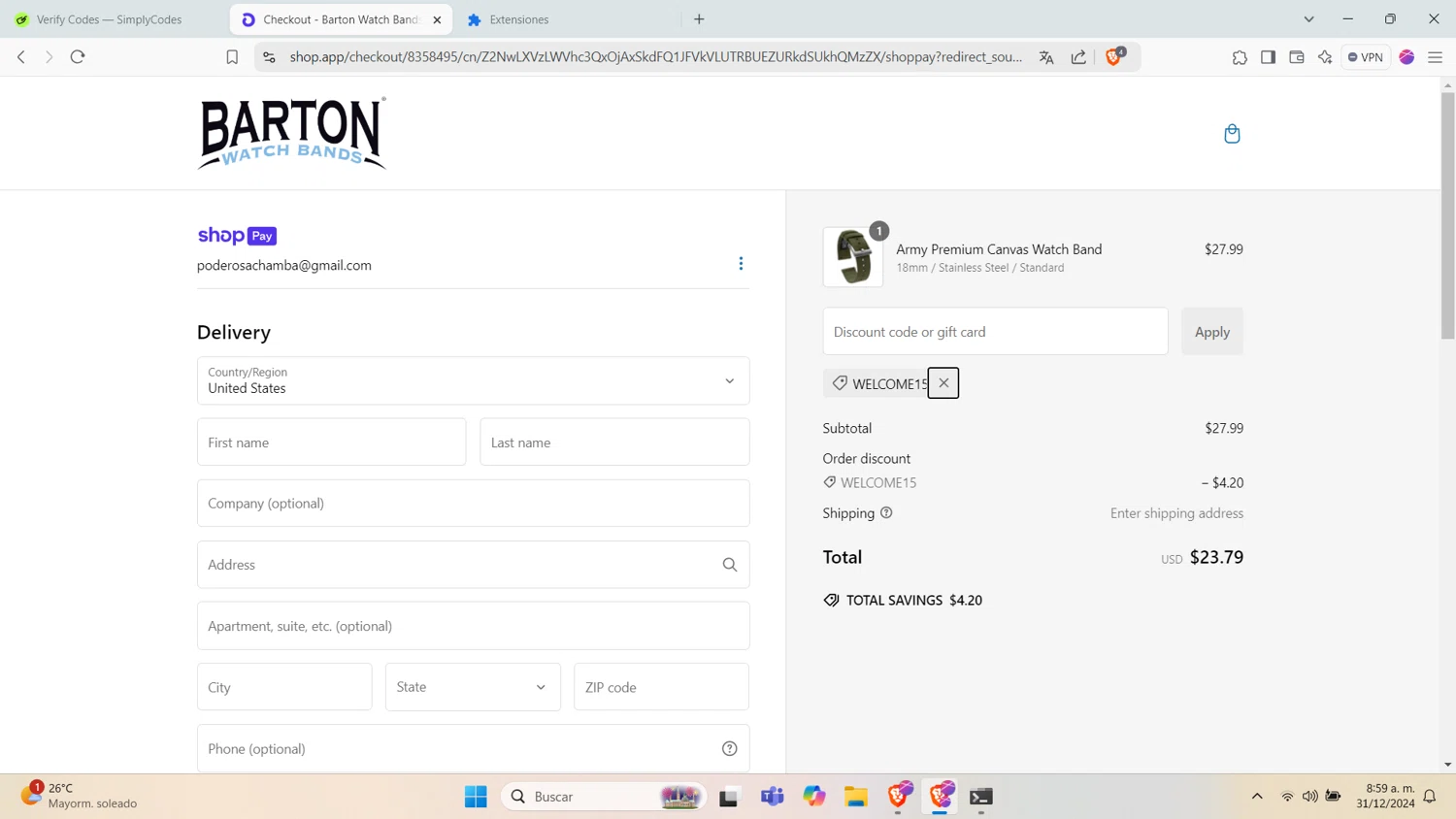The width and height of the screenshot is (1456, 819).
Task: Reload the checkout page
Action: tap(78, 57)
